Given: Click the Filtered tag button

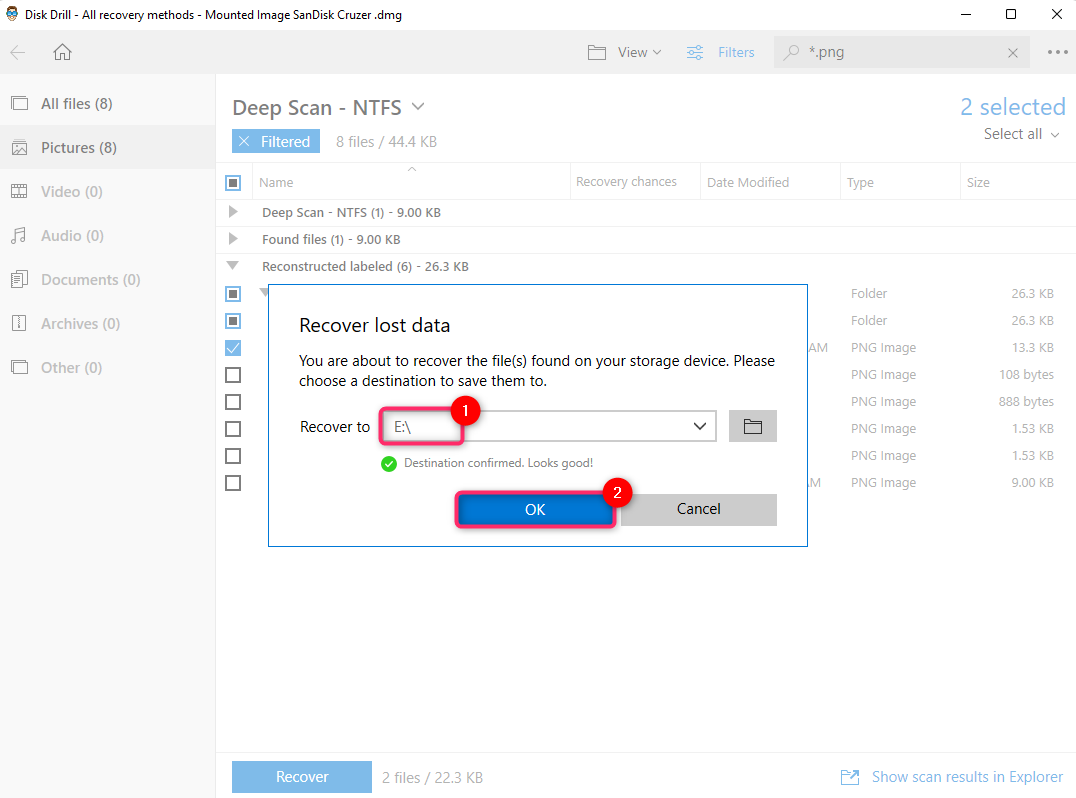Looking at the screenshot, I should tap(276, 141).
